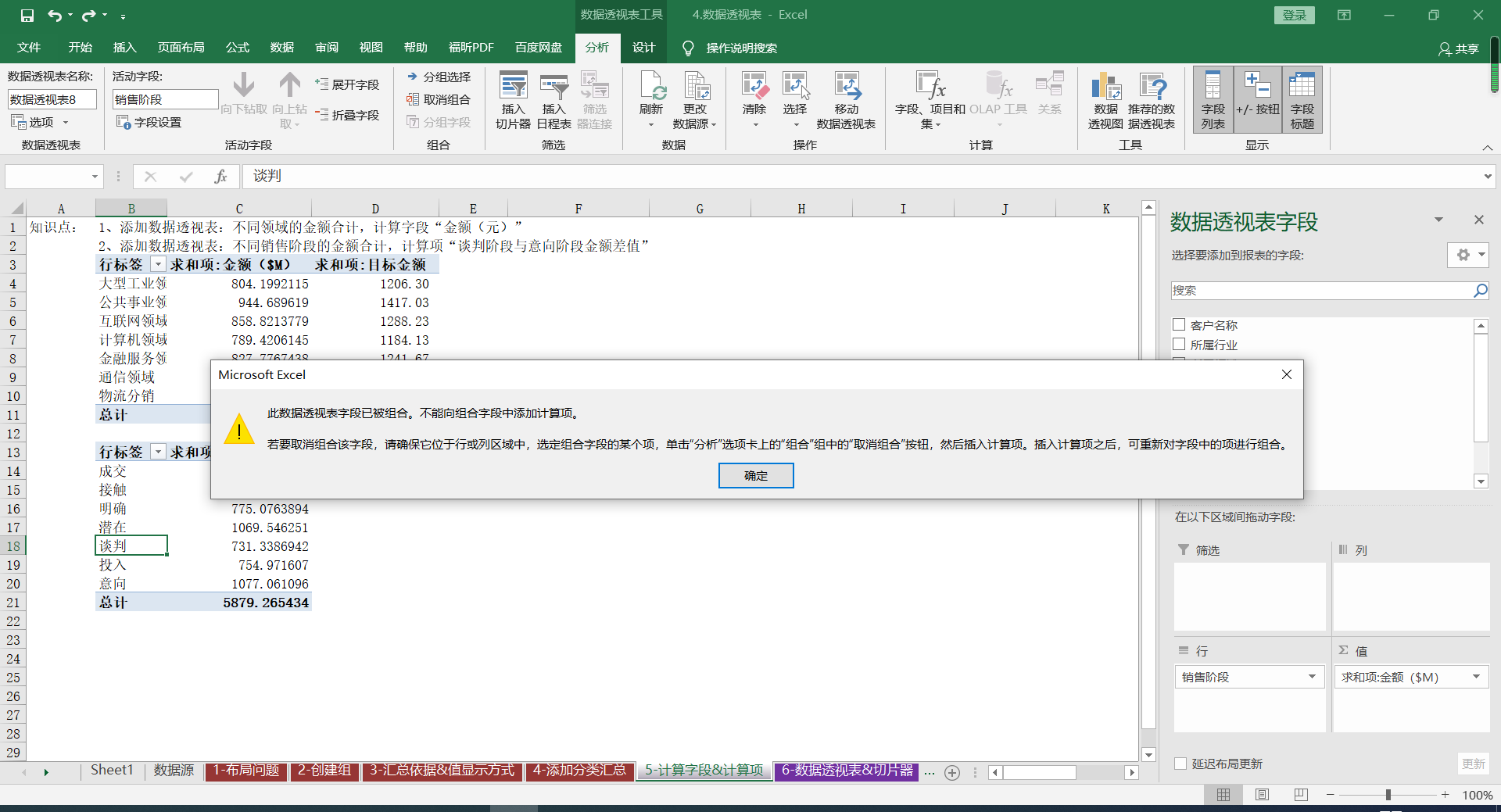Click the 登录 sign-in button
Screen dimensions: 1501x812
coord(1295,16)
